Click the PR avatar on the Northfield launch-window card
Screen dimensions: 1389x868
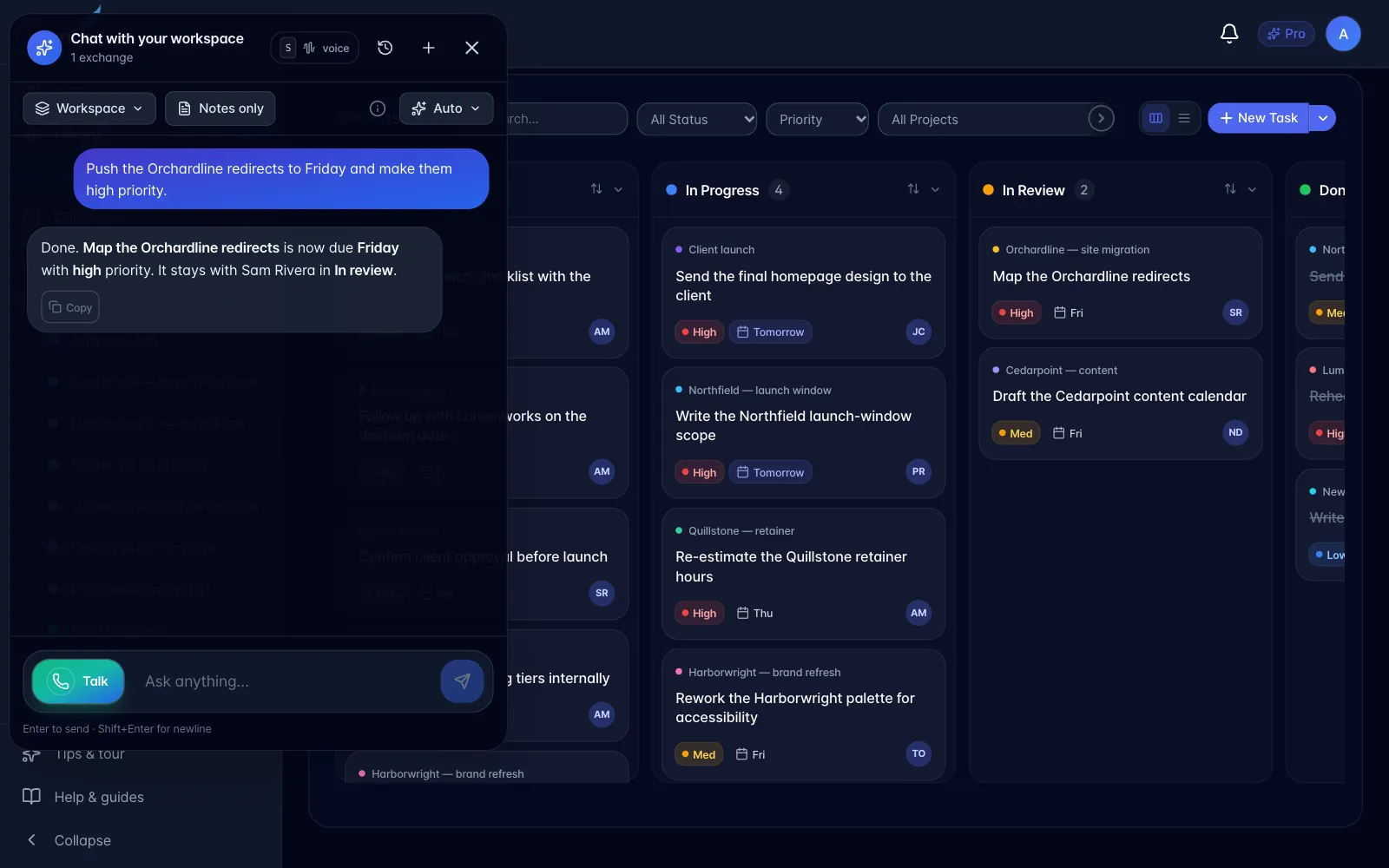[x=918, y=471]
